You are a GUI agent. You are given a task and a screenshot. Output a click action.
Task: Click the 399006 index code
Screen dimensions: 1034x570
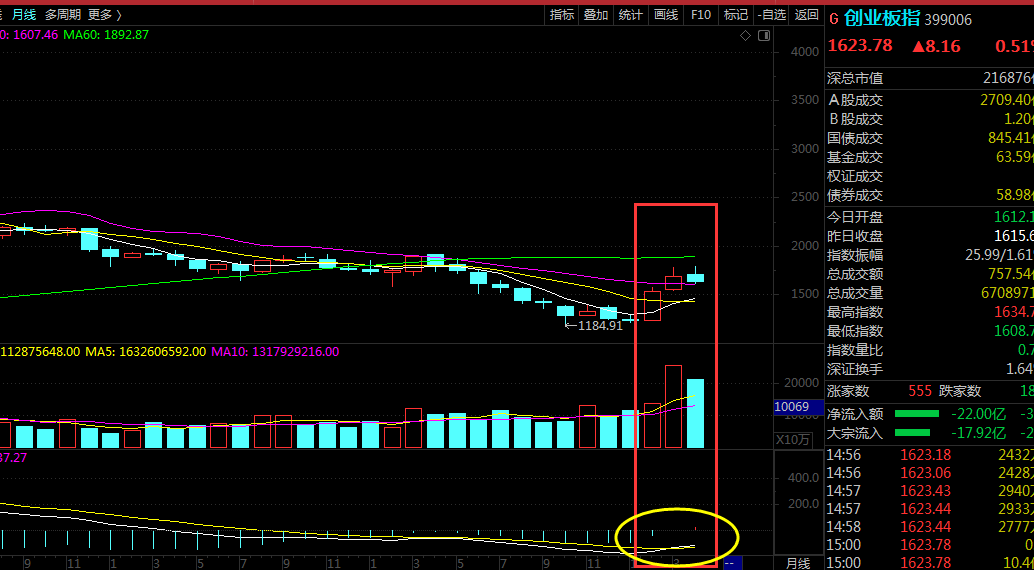pyautogui.click(x=948, y=20)
